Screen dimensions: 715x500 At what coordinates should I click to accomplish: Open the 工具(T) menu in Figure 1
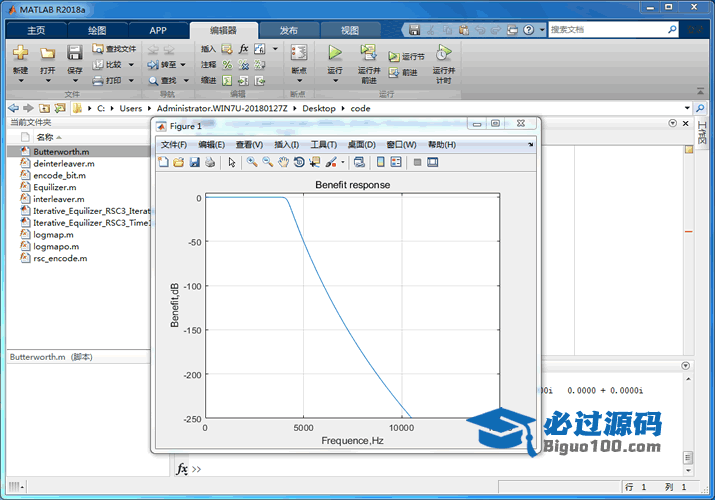[x=324, y=144]
